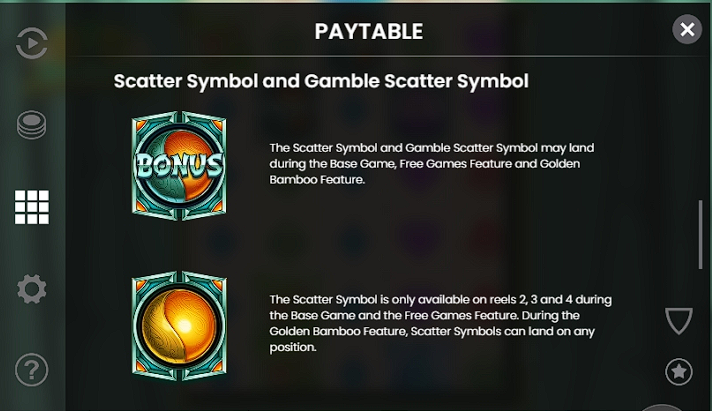Click the partially visible button at bottom right
This screenshot has width=712, height=411.
coord(662,407)
